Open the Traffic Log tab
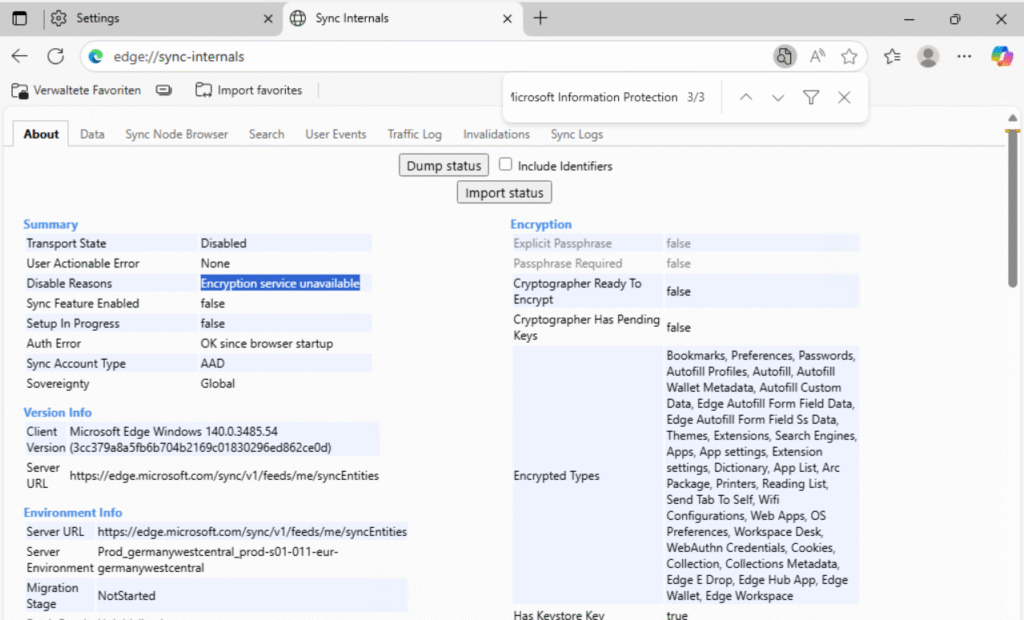Viewport: 1024px width, 620px height. coord(414,134)
